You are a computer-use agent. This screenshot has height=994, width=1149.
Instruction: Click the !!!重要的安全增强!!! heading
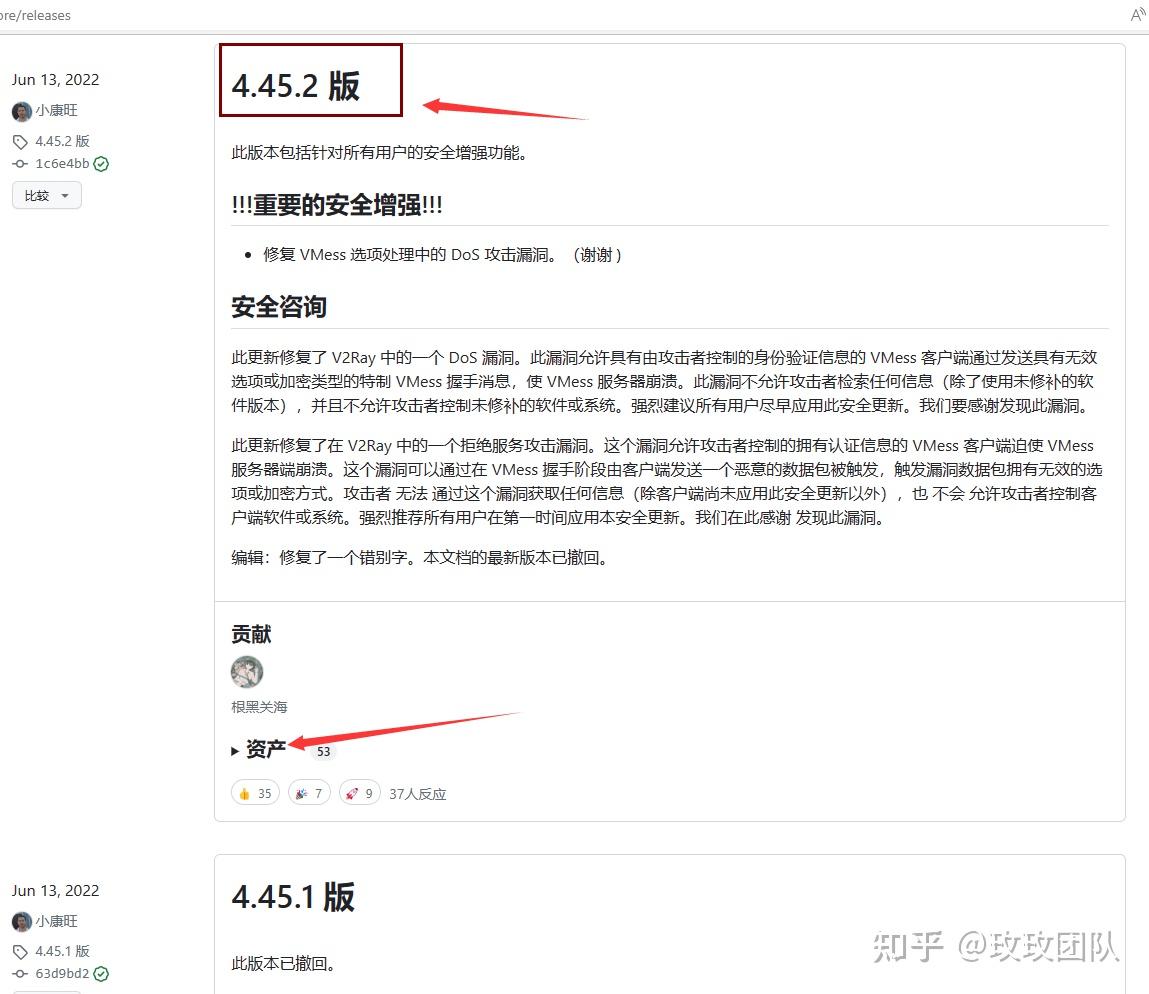pos(337,205)
